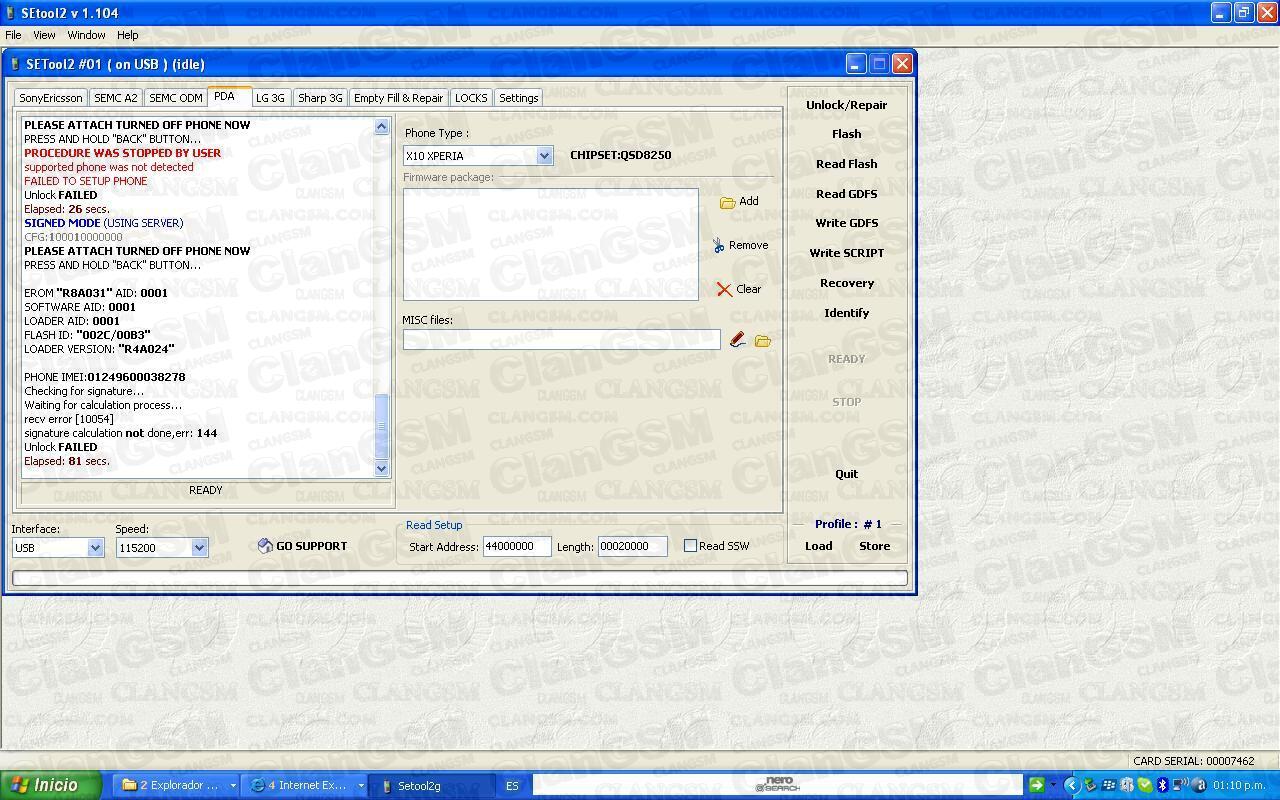Click the Read GDFS button
This screenshot has width=1280, height=800.
click(x=847, y=194)
